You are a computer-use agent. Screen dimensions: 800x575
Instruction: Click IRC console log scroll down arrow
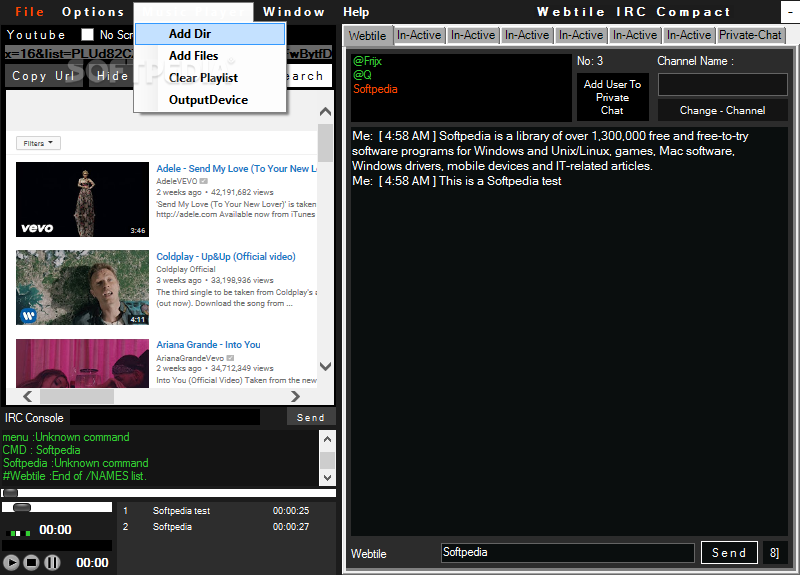coord(328,478)
